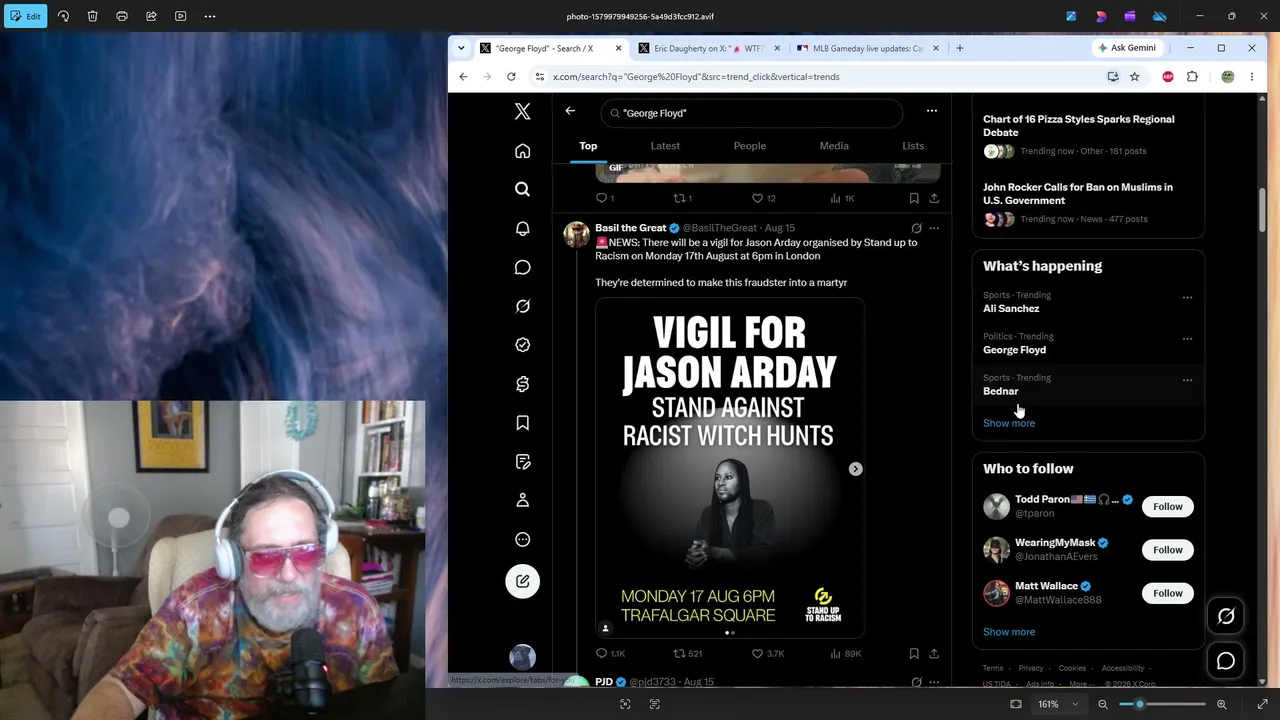
Task: Go back with the arrow beside X search box
Action: (570, 111)
